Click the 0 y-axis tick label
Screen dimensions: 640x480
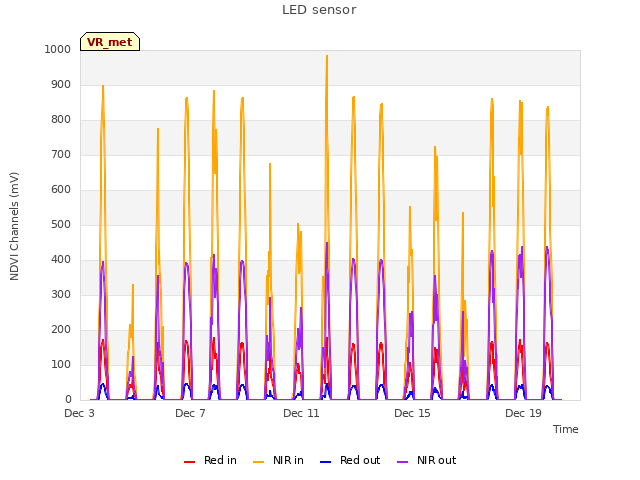click(68, 400)
